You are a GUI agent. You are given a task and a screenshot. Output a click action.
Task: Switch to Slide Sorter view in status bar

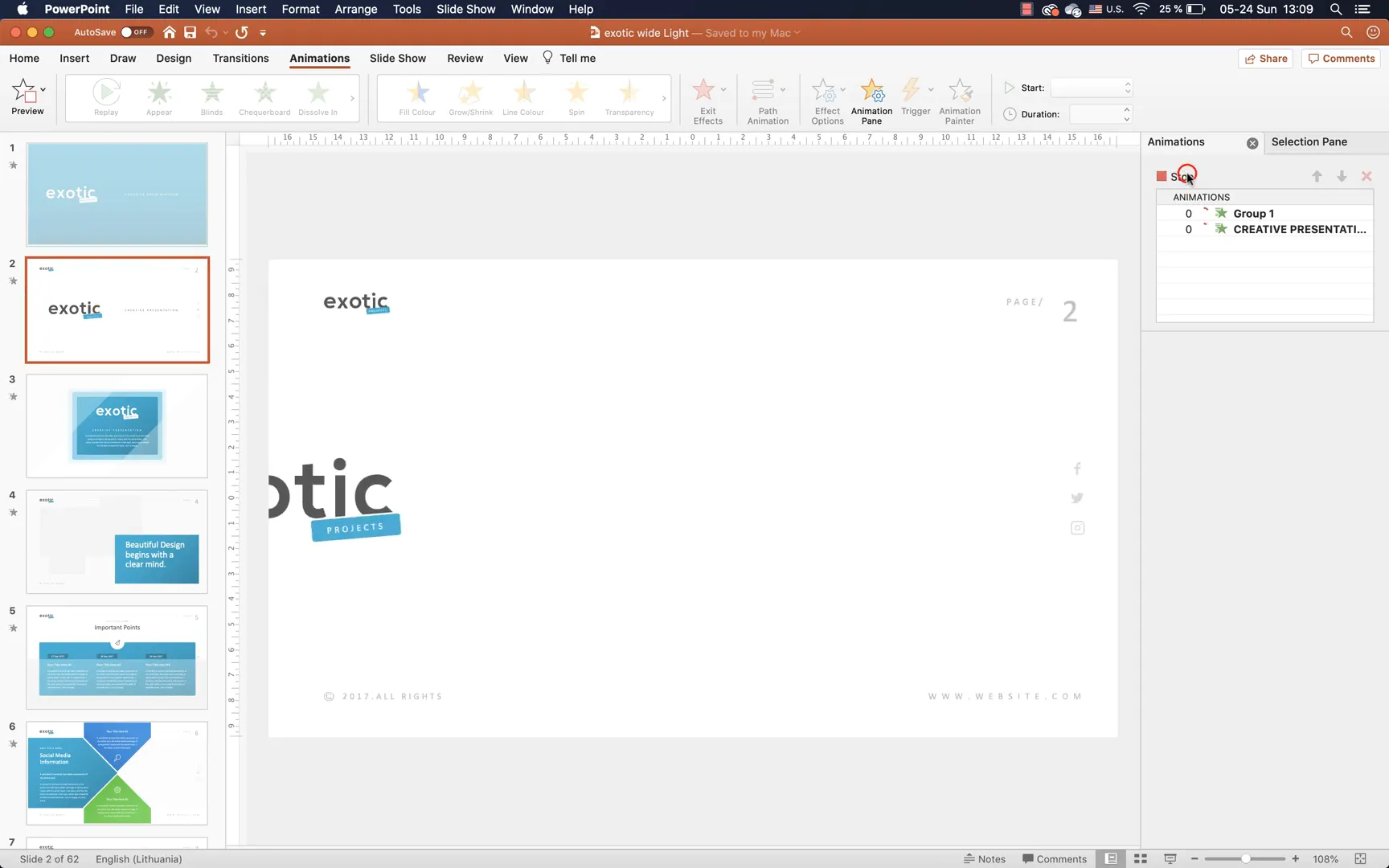pyautogui.click(x=1140, y=858)
